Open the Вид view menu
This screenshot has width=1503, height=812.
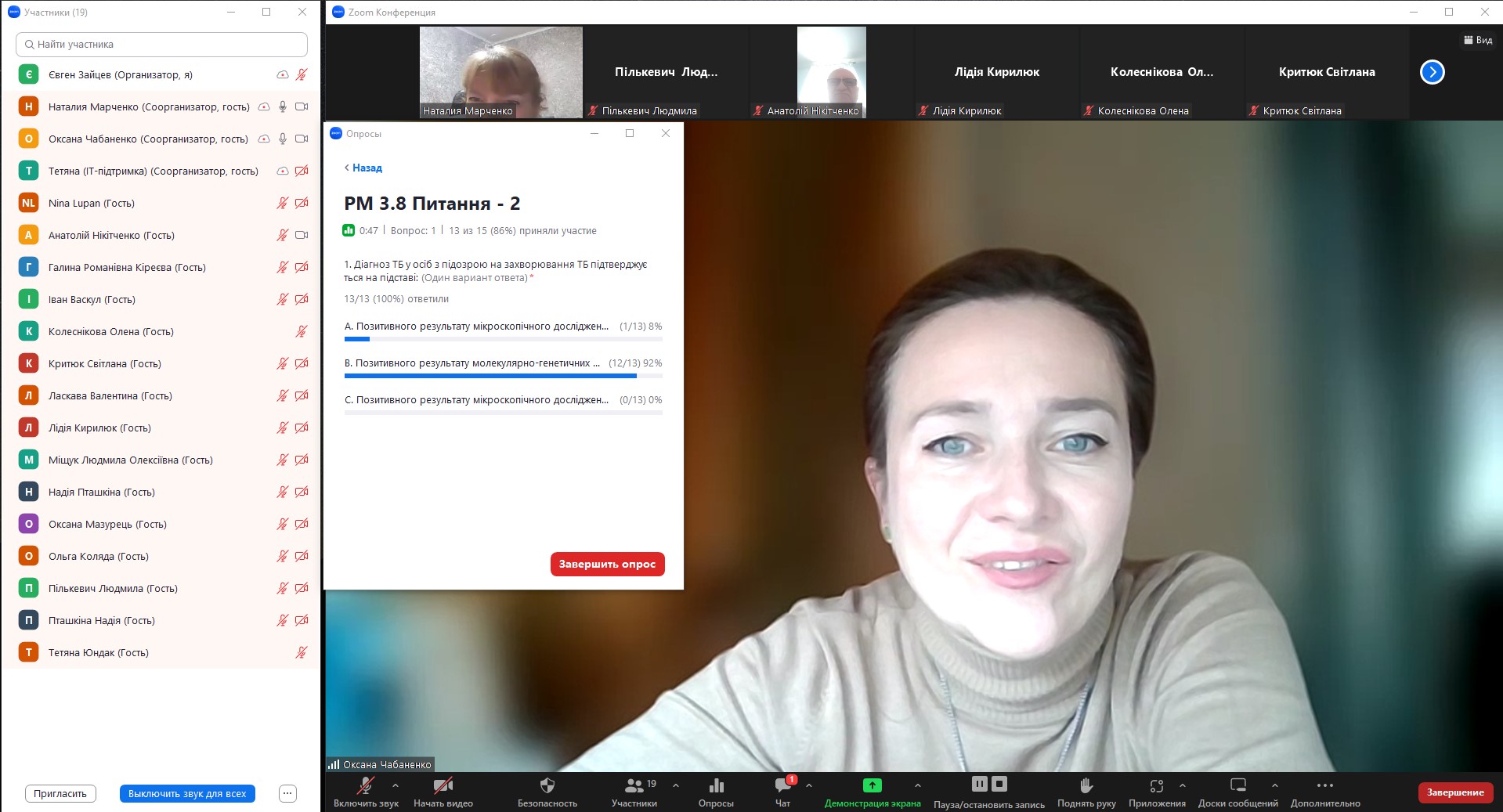coord(1478,40)
